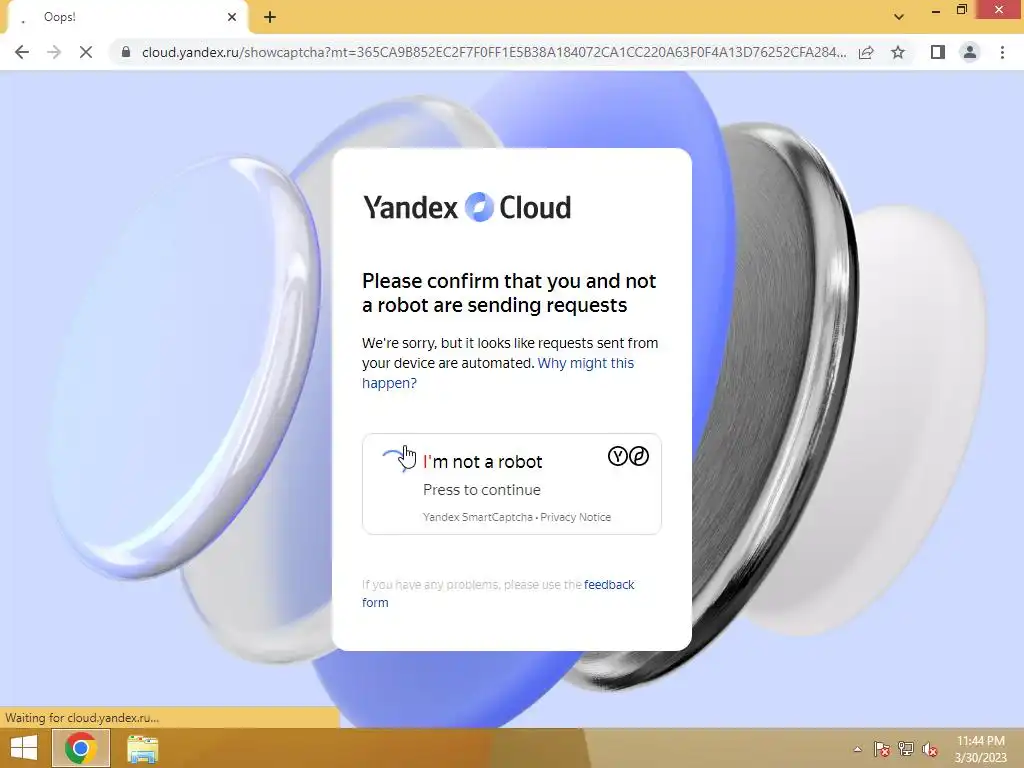This screenshot has width=1024, height=768.
Task: Open the Why might this happen link
Action: (498, 373)
